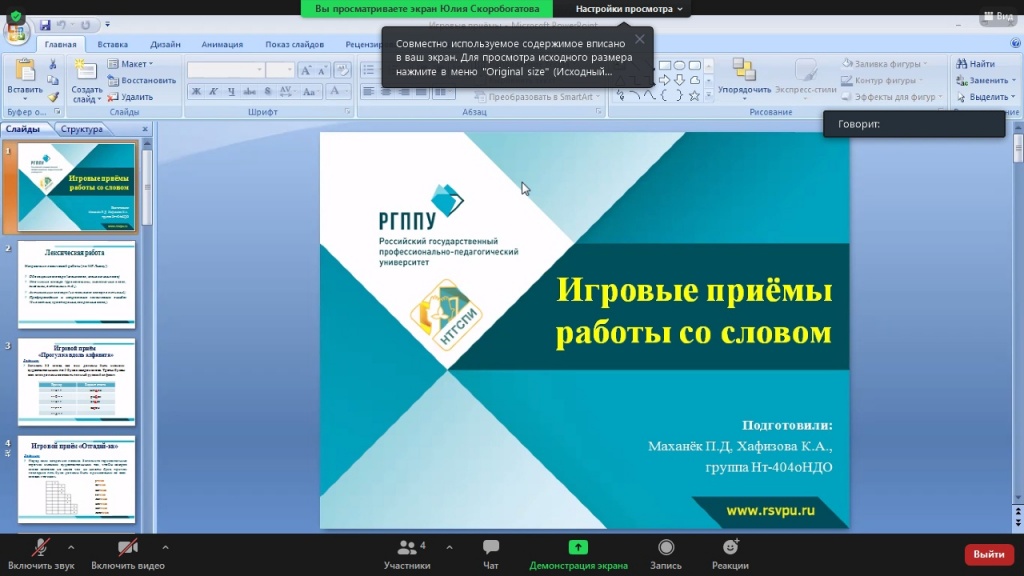1024x576 pixels.
Task: Expand the Настройки просмотра dropdown
Action: (629, 8)
